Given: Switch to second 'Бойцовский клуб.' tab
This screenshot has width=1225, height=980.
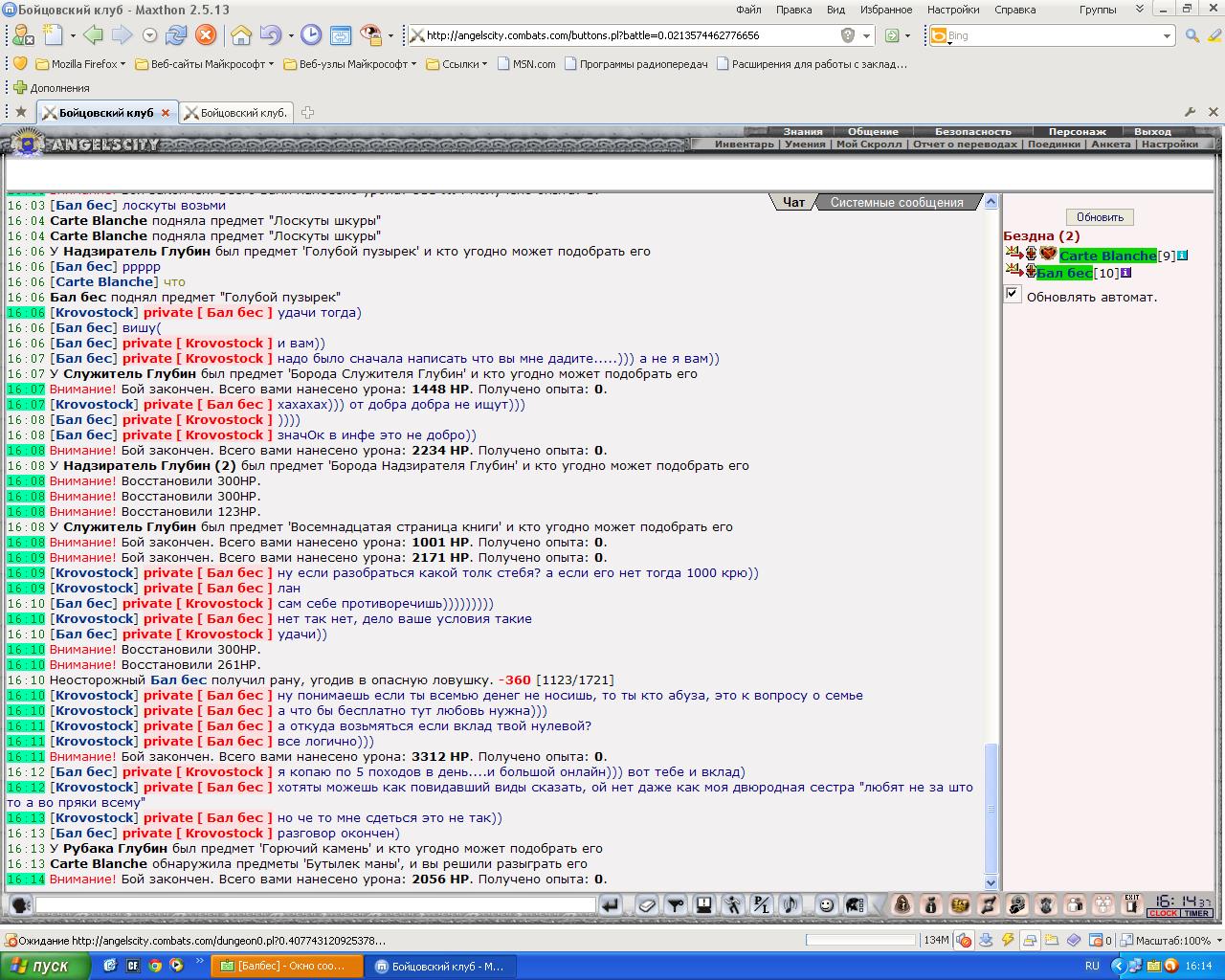Looking at the screenshot, I should click(236, 112).
